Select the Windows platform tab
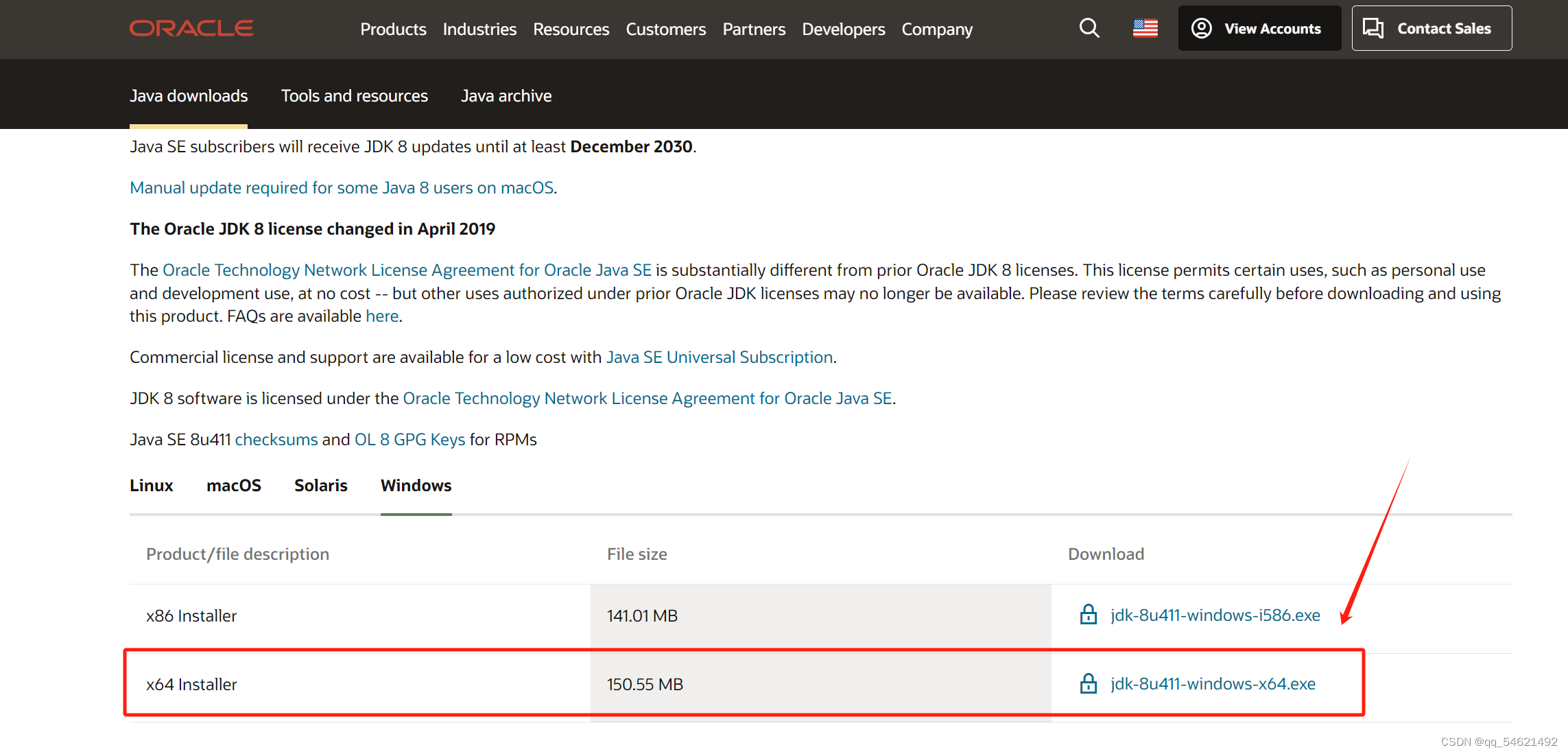The width and height of the screenshot is (1568, 754). (x=416, y=485)
